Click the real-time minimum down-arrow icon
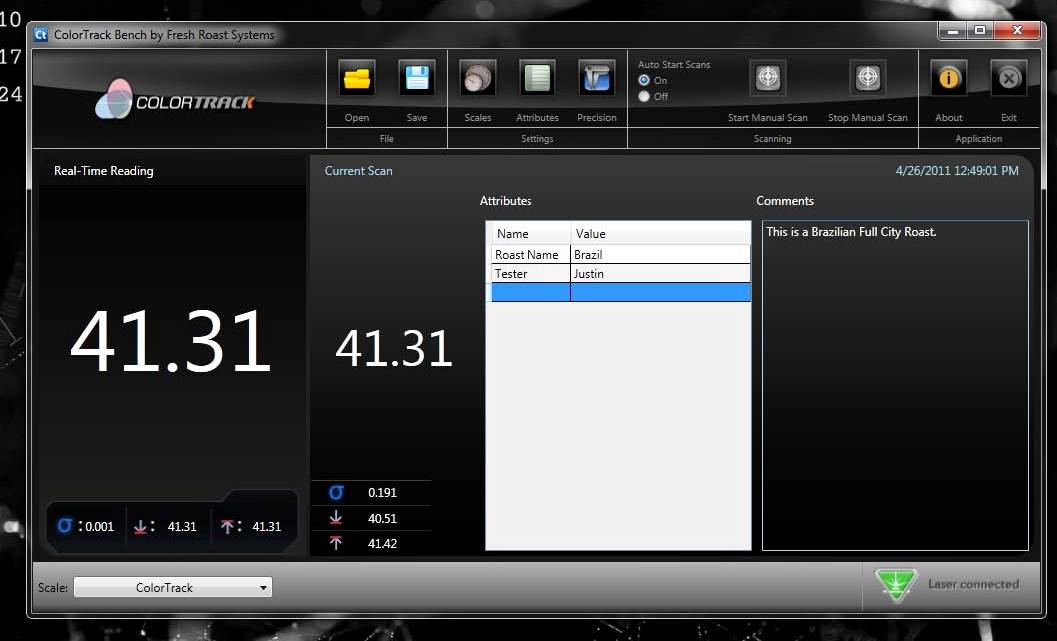Image resolution: width=1057 pixels, height=641 pixels. [x=140, y=526]
